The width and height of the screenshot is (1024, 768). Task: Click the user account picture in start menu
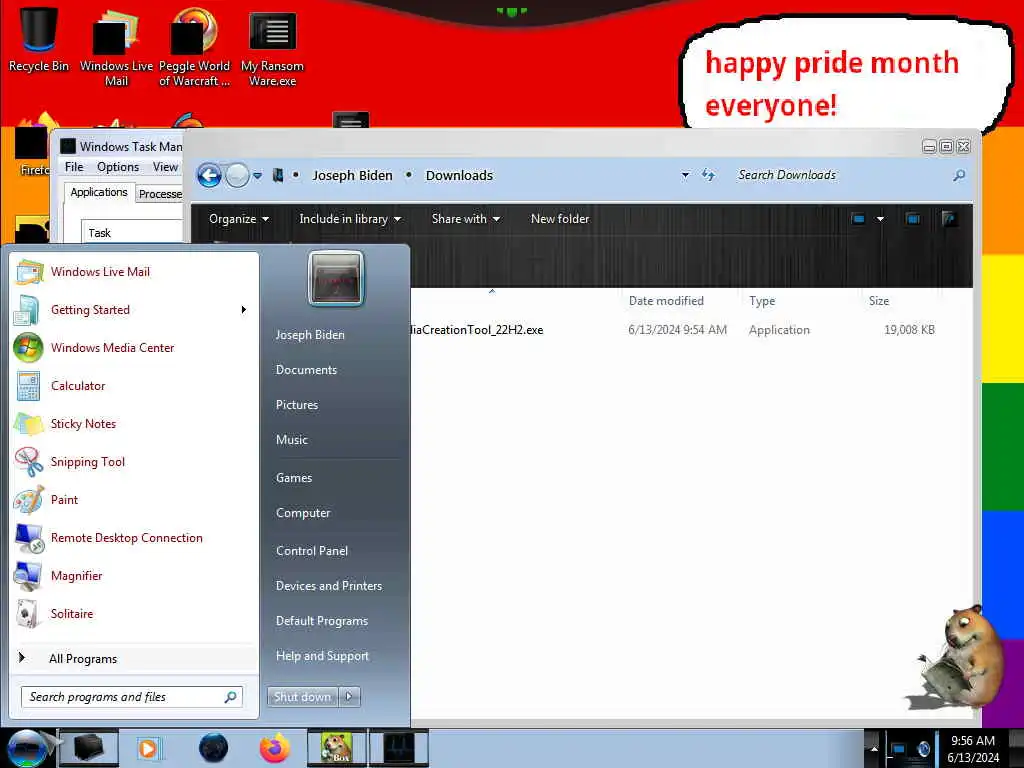pos(336,279)
